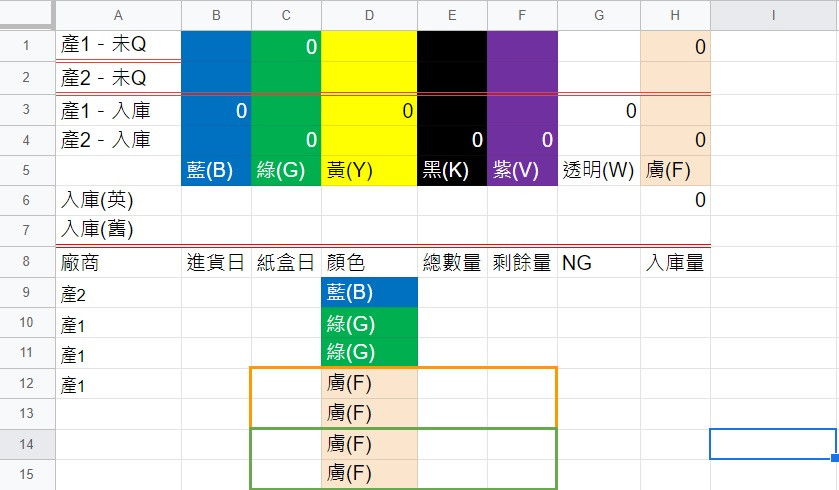Select column H header

pyautogui.click(x=675, y=15)
